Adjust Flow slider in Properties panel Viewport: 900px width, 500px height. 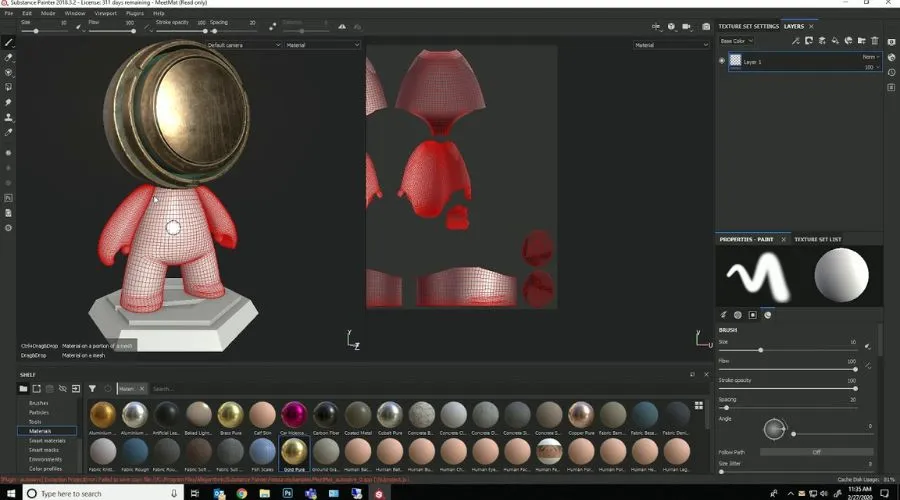(788, 369)
